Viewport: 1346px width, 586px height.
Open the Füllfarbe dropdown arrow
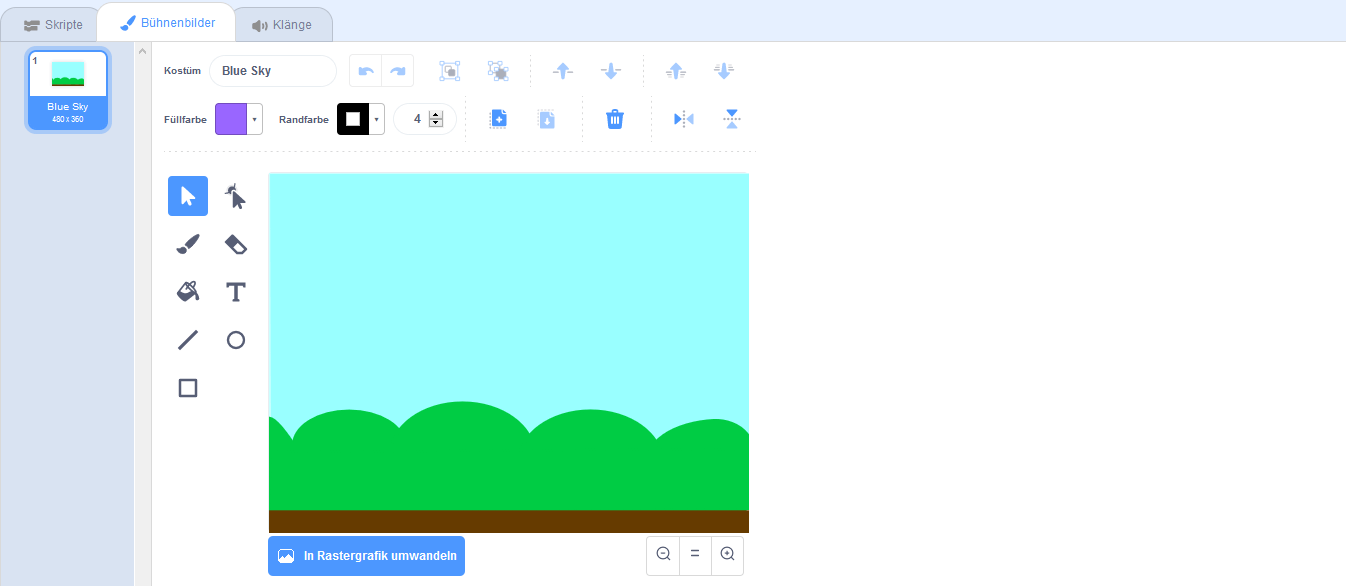click(254, 119)
